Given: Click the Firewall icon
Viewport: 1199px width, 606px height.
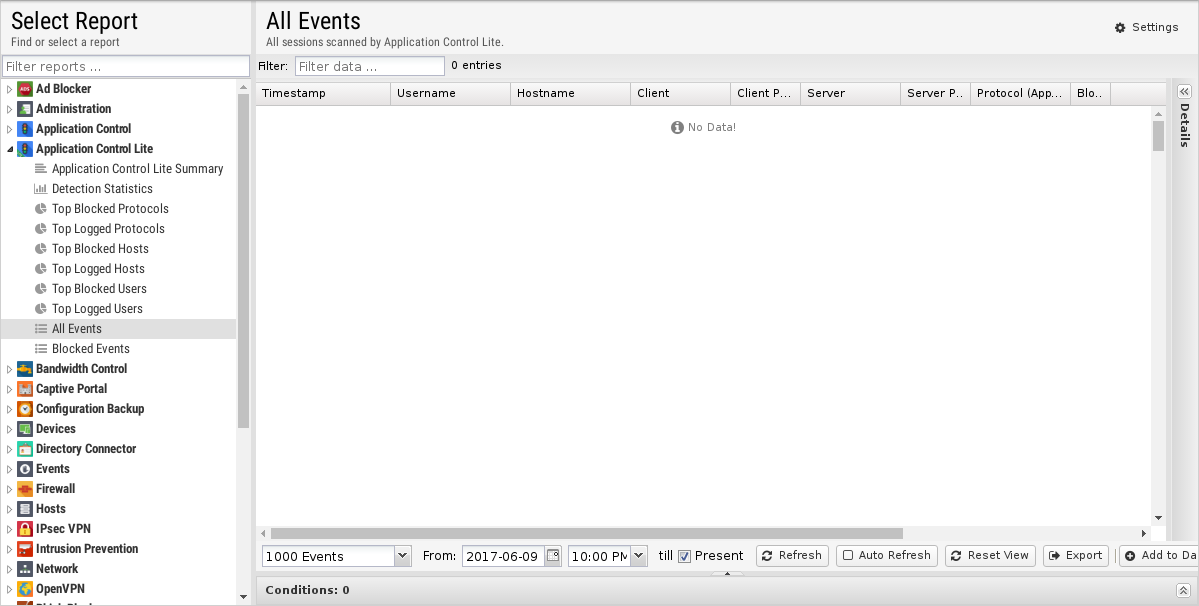Looking at the screenshot, I should (25, 488).
